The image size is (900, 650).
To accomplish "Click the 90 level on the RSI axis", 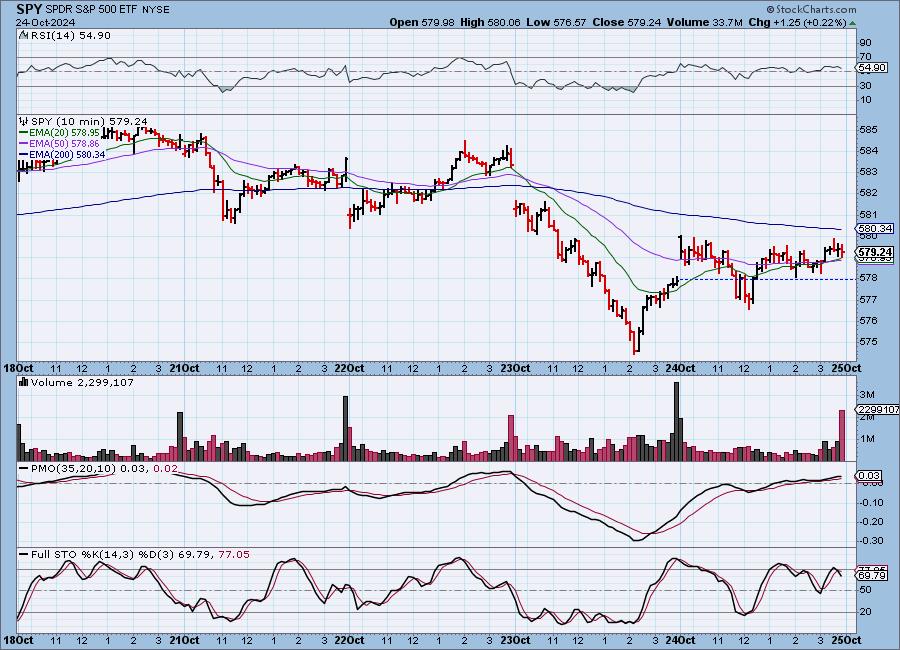I will (865, 43).
